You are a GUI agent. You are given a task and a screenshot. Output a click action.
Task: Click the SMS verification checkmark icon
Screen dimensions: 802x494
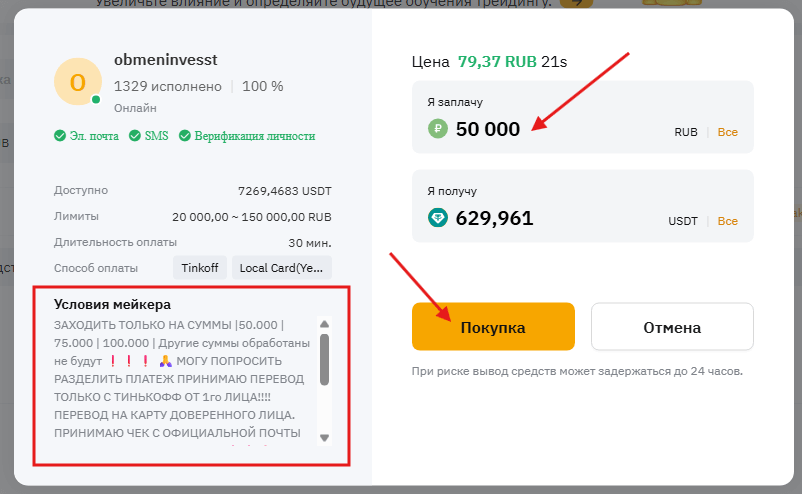click(136, 136)
